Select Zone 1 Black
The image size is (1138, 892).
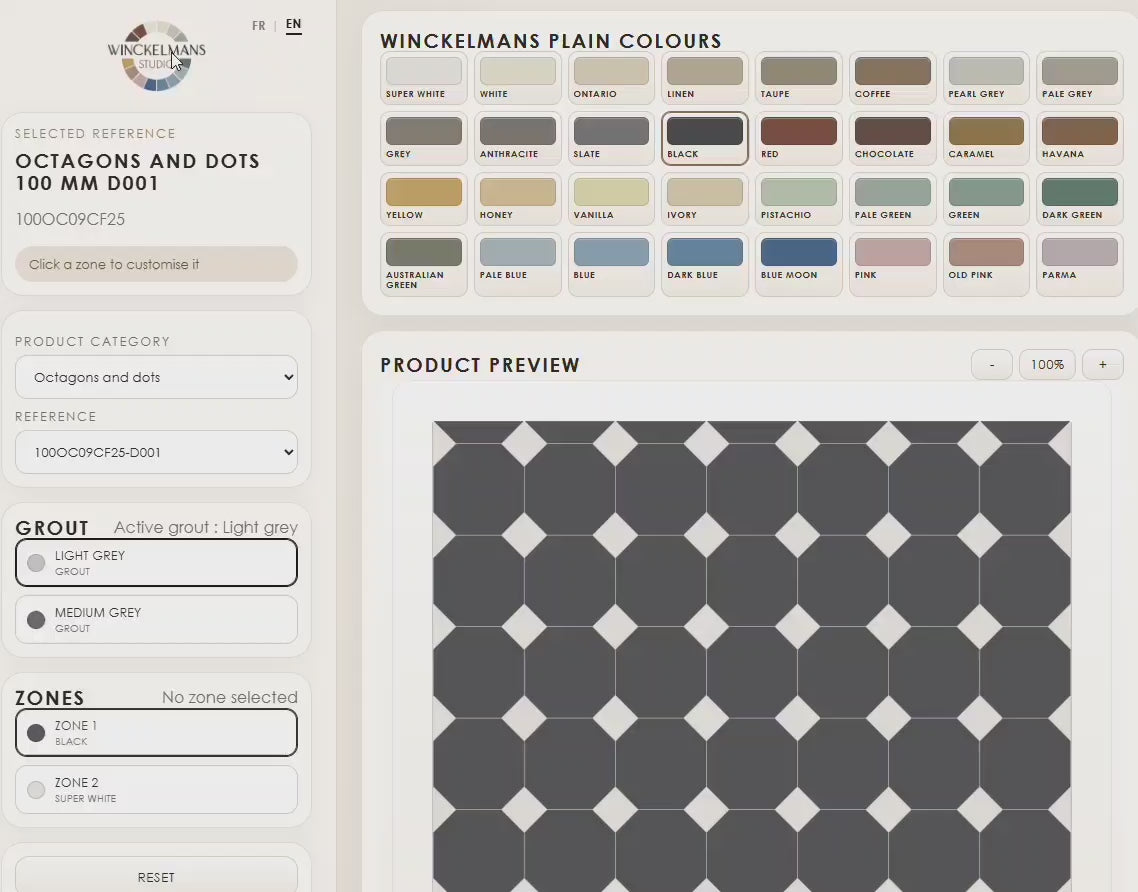[156, 732]
